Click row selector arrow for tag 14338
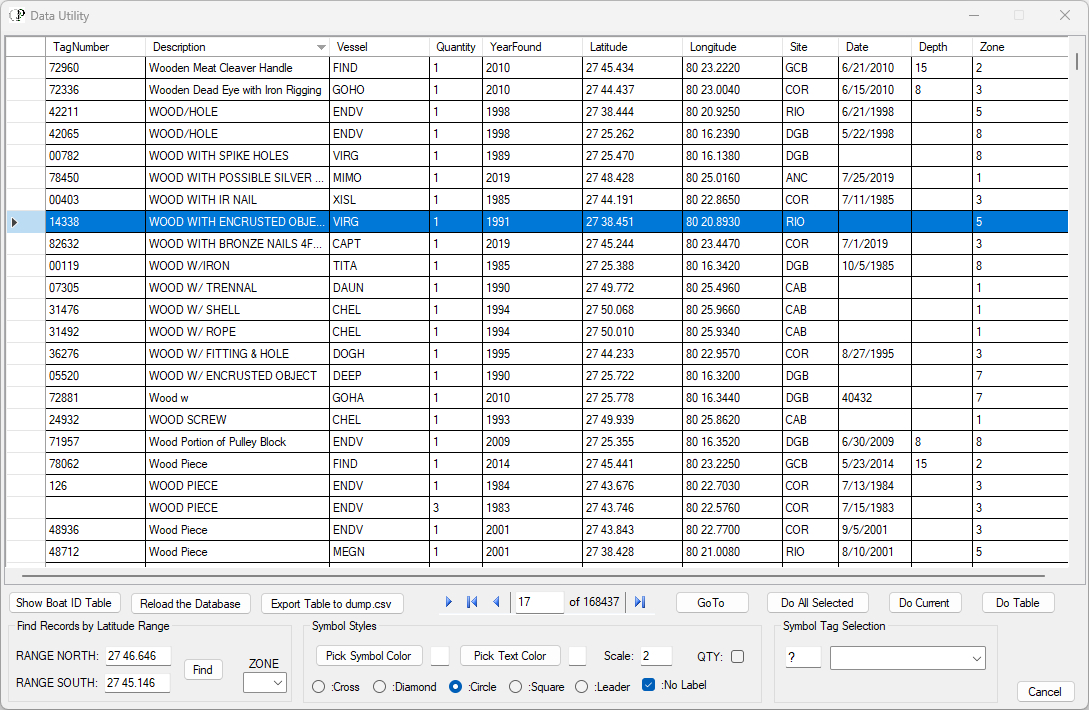Image resolution: width=1089 pixels, height=710 pixels. pyautogui.click(x=14, y=222)
